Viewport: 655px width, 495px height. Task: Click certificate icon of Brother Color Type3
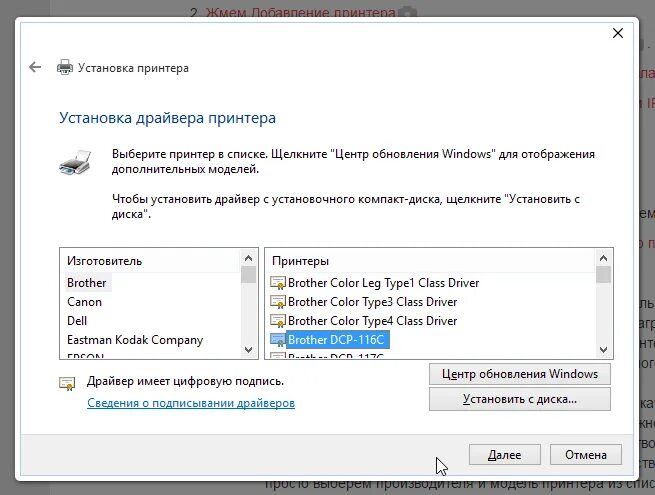pyautogui.click(x=277, y=302)
